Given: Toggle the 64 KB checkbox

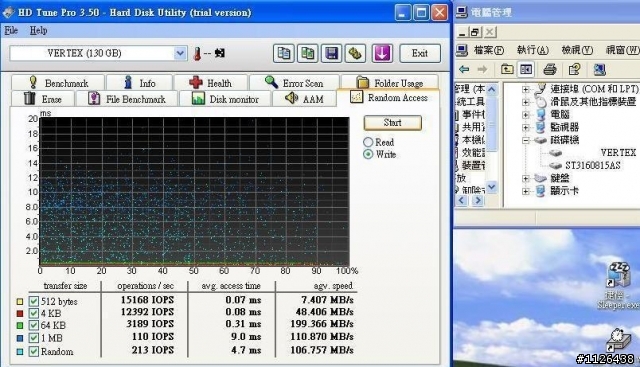Looking at the screenshot, I should coord(33,325).
